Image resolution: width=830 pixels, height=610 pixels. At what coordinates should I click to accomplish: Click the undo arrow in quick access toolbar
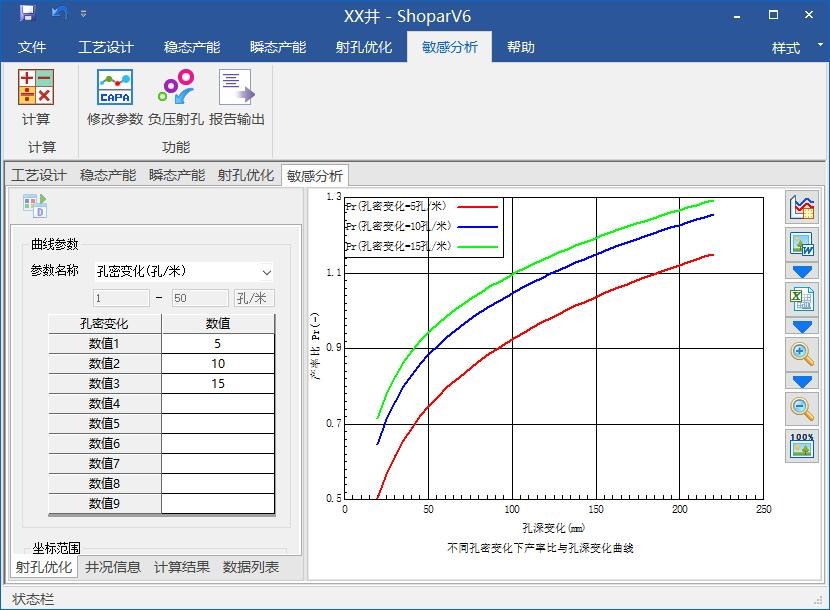[x=58, y=14]
